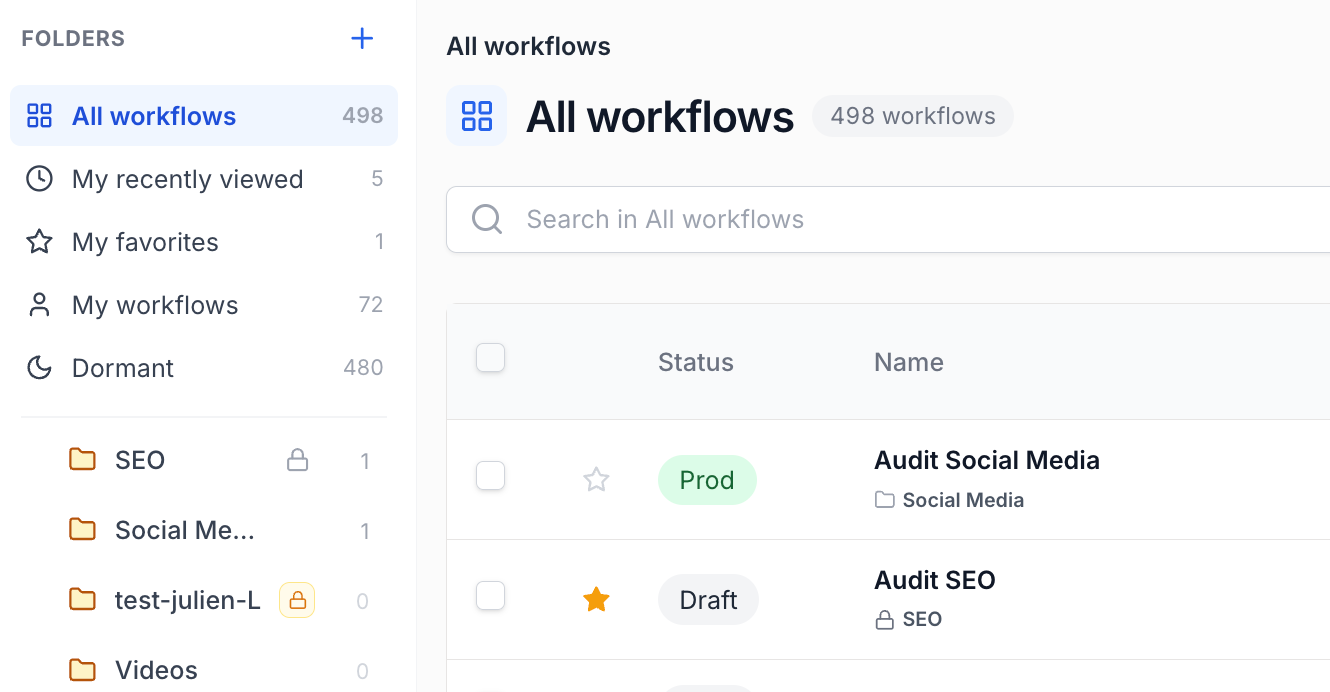Click the orange lock badge on test-julien-L

[297, 600]
